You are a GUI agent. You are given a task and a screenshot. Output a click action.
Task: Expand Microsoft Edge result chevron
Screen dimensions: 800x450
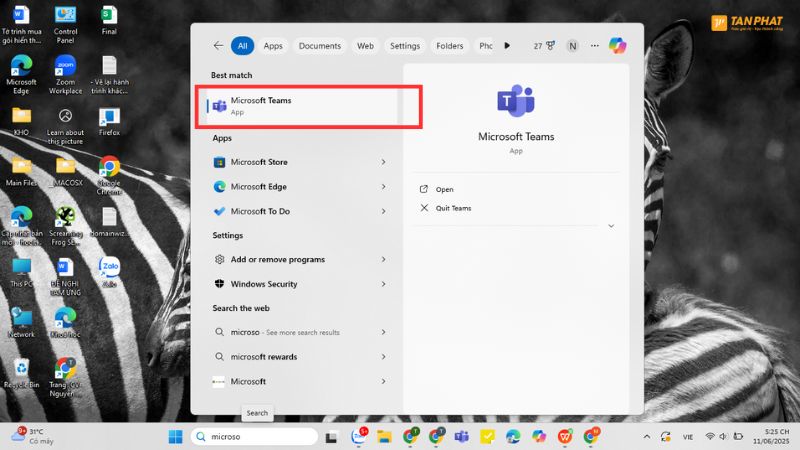383,187
